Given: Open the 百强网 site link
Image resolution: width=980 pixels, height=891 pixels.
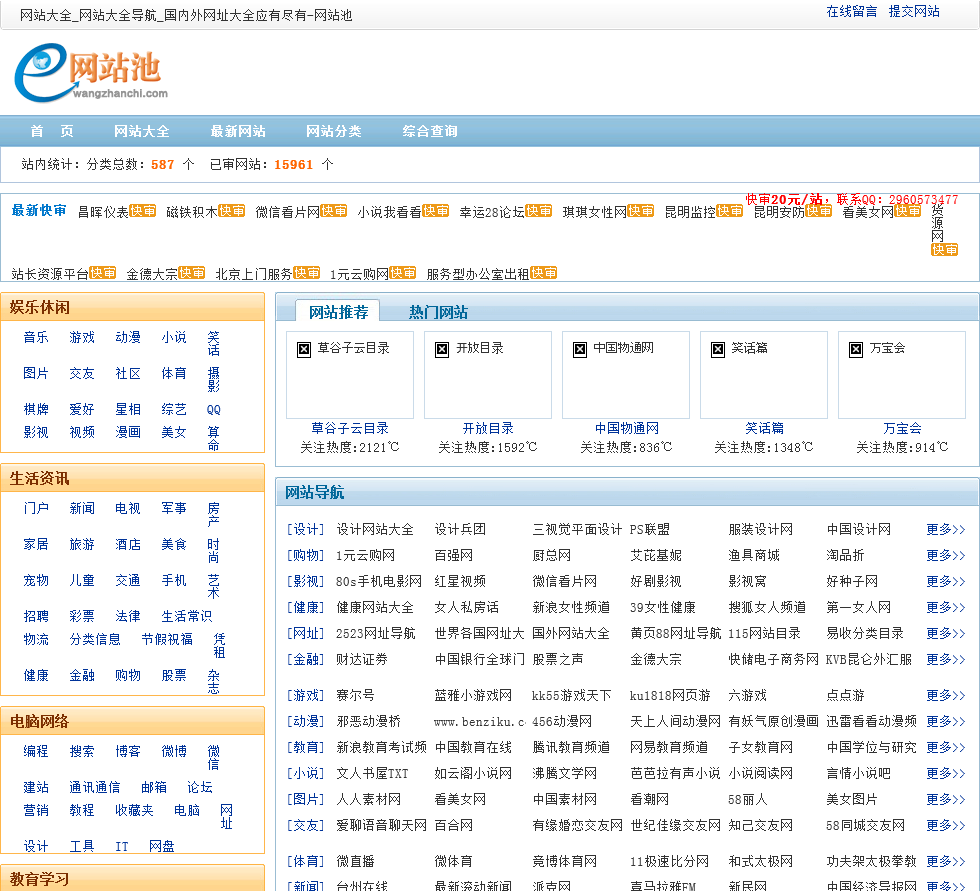Looking at the screenshot, I should coord(454,555).
